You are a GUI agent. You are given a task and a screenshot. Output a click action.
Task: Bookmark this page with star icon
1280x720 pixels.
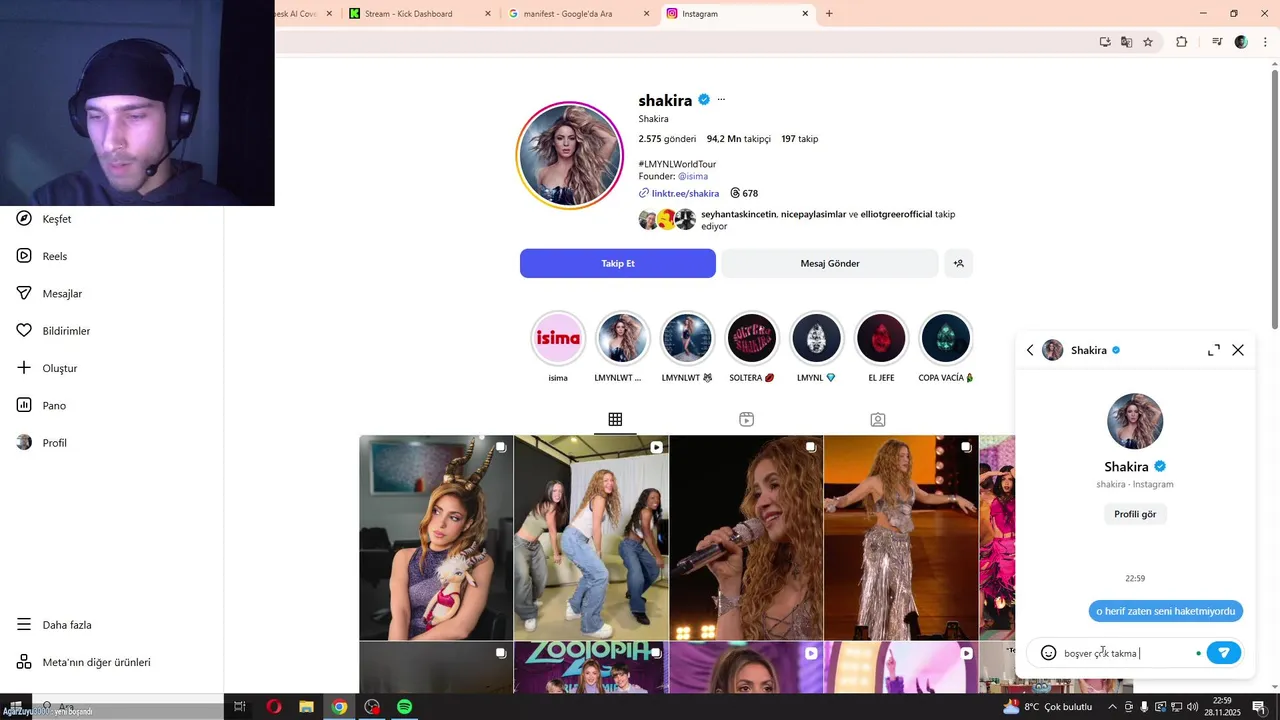pyautogui.click(x=1148, y=42)
